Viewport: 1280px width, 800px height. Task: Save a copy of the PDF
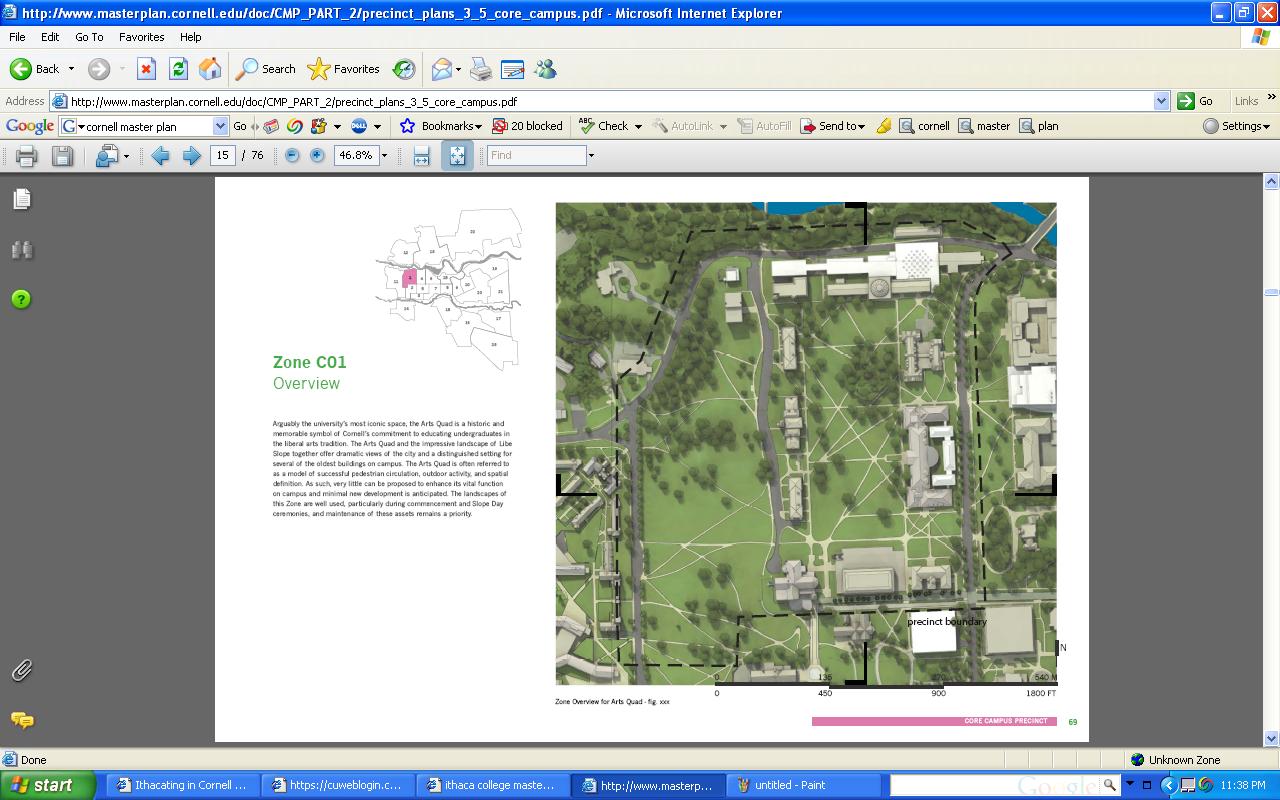[x=62, y=155]
